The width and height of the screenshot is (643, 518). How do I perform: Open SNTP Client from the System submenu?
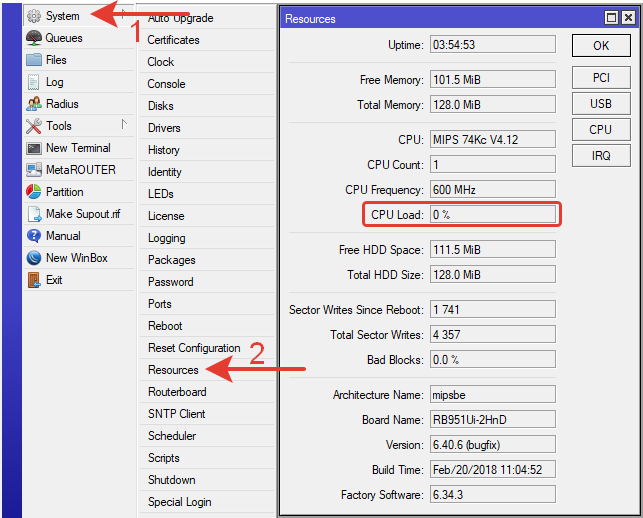(207, 414)
